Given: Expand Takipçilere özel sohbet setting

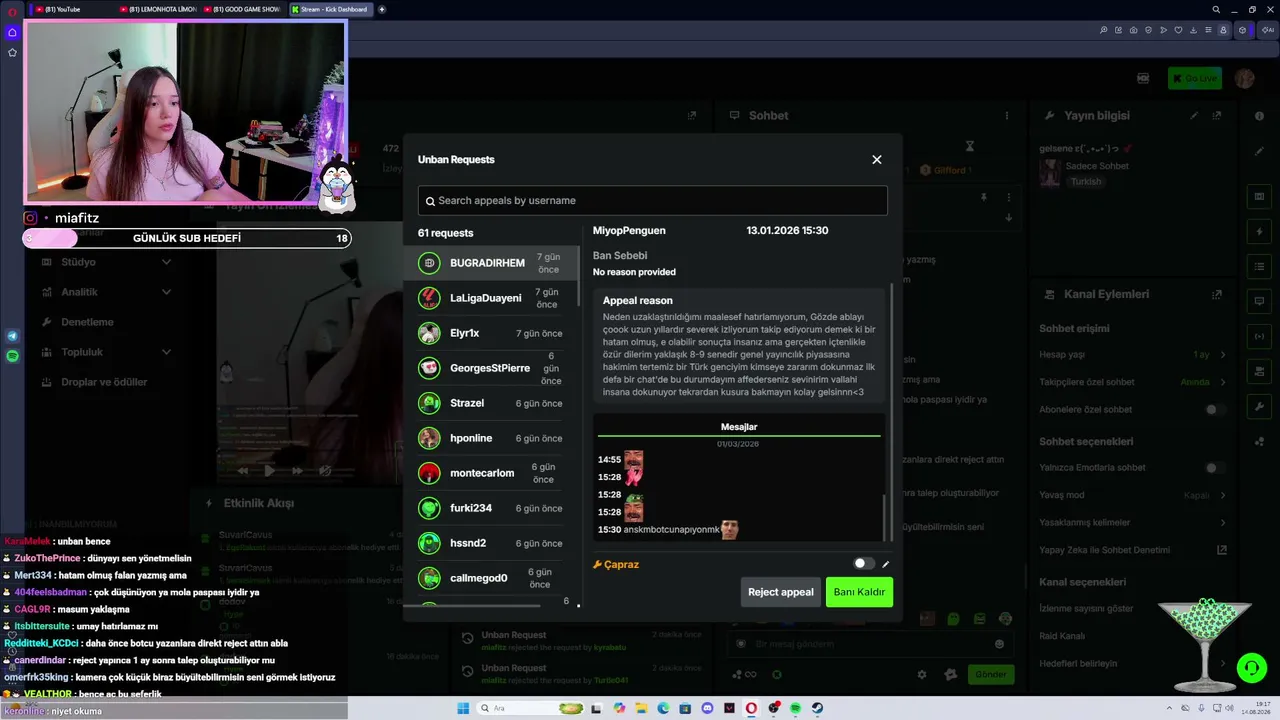Looking at the screenshot, I should [x=1222, y=382].
